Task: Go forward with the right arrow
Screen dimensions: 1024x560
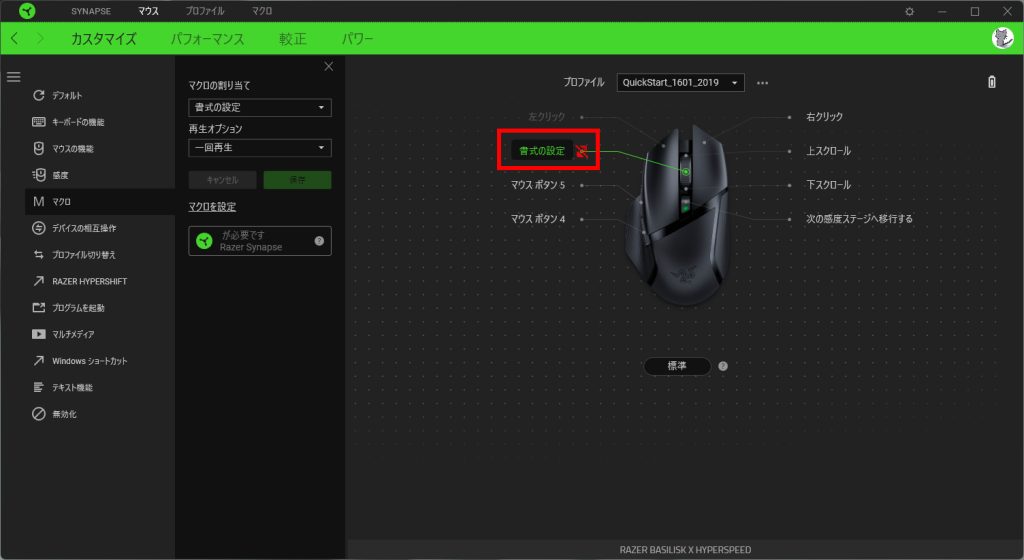Action: 40,39
